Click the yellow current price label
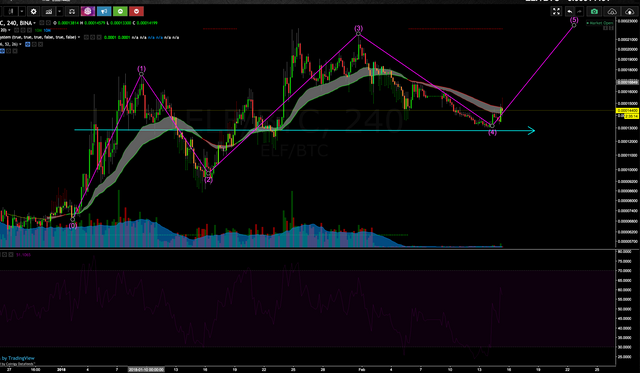Viewport: 640px width, 373px height. [x=627, y=111]
